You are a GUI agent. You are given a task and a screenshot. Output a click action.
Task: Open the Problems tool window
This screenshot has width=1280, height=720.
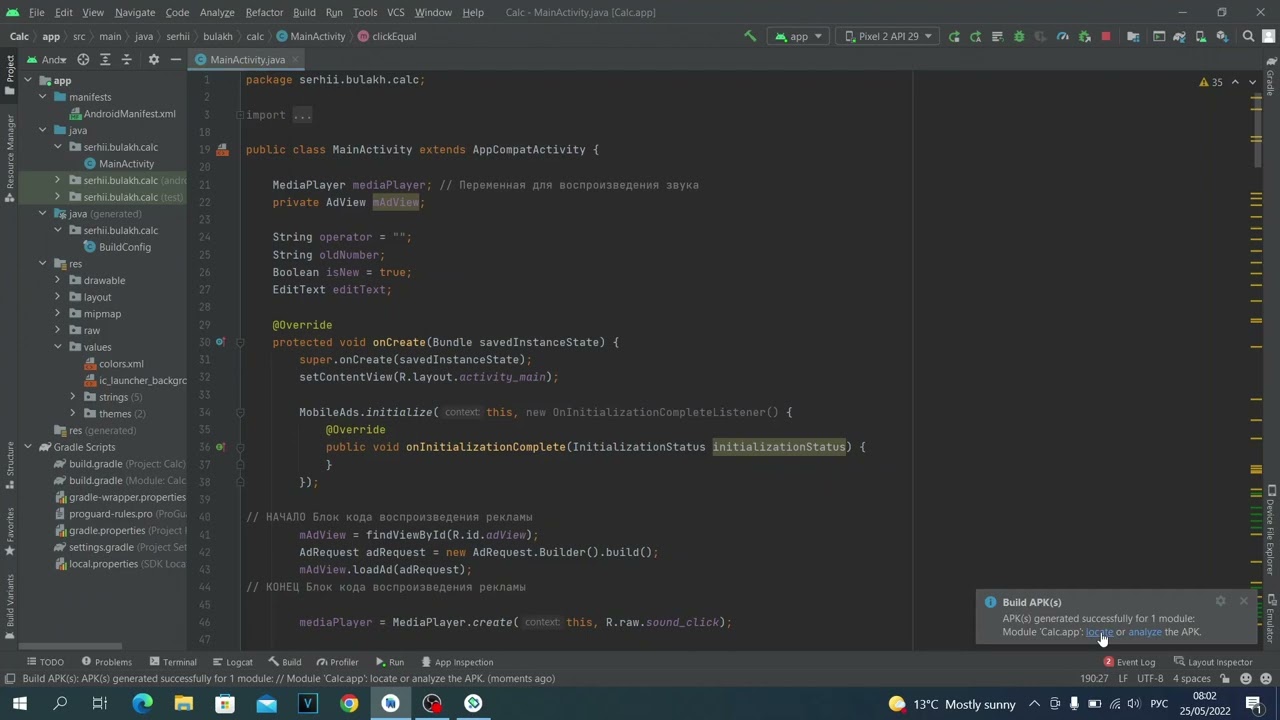pyautogui.click(x=106, y=662)
